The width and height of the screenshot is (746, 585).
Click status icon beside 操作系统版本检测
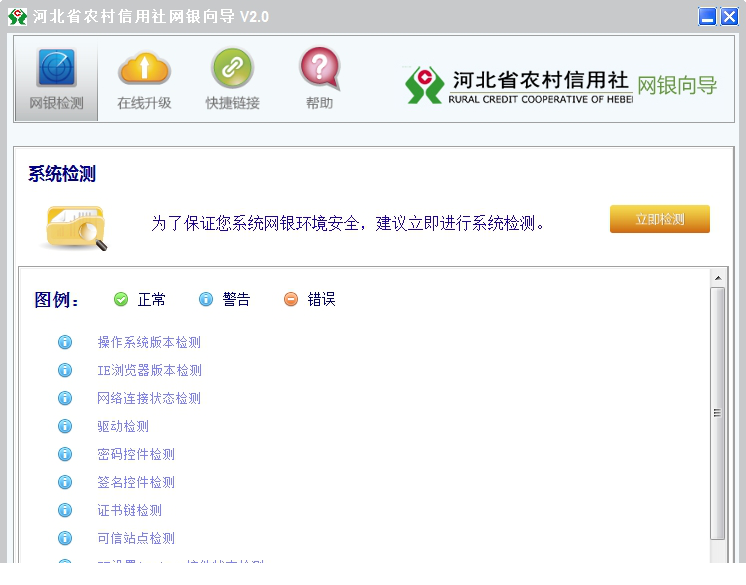(x=65, y=342)
